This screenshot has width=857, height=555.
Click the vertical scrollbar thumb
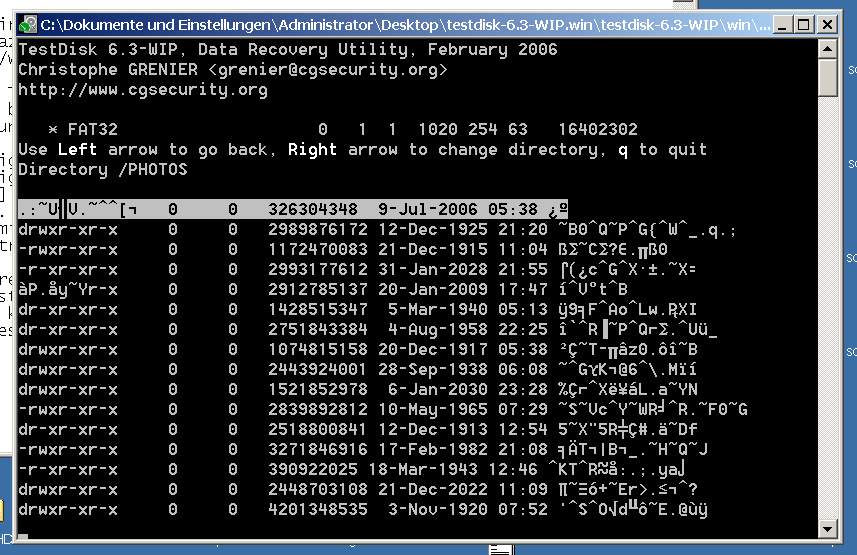click(x=827, y=78)
